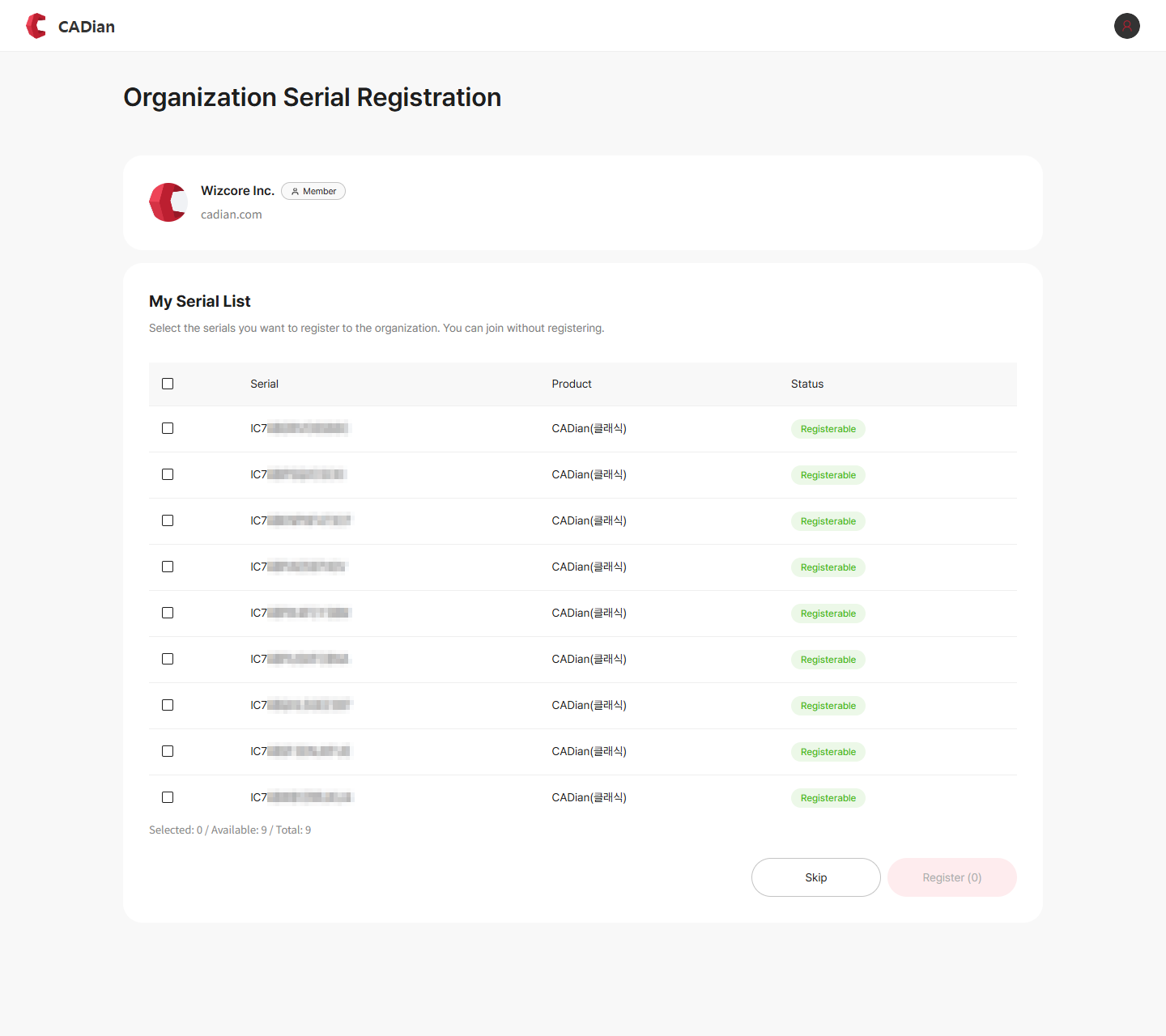This screenshot has width=1166, height=1036.
Task: Open the user profile avatar menu
Action: tap(1126, 26)
